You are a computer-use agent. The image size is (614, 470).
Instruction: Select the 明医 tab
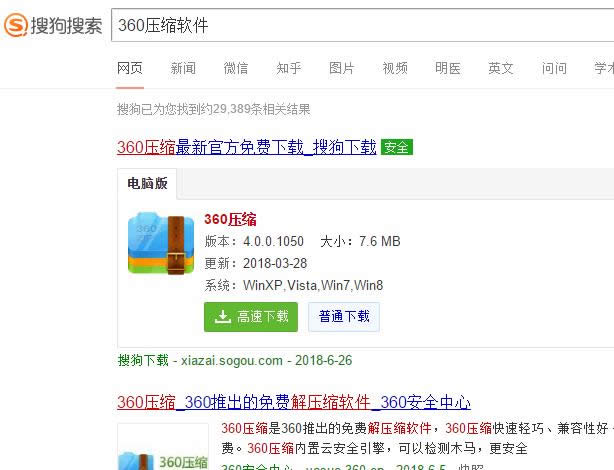click(x=448, y=68)
